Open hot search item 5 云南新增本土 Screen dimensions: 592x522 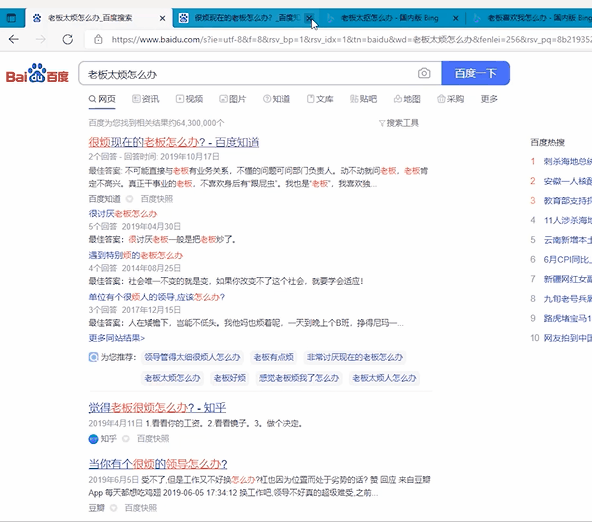tap(567, 240)
